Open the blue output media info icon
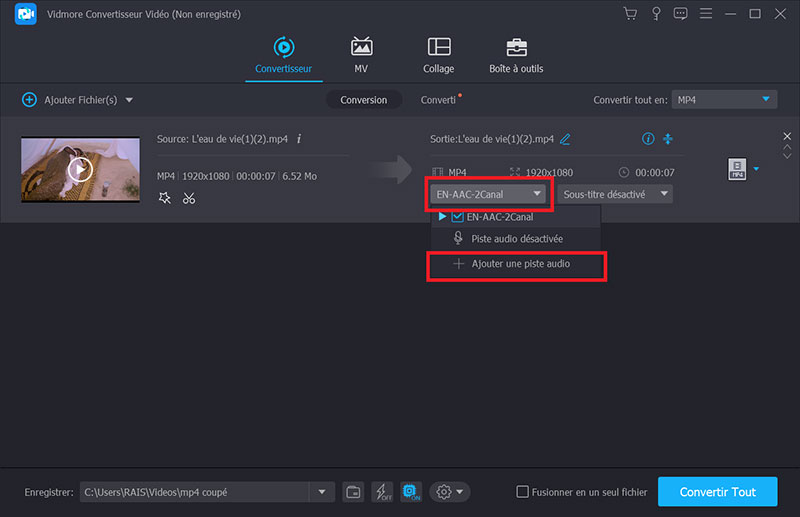 pos(648,139)
